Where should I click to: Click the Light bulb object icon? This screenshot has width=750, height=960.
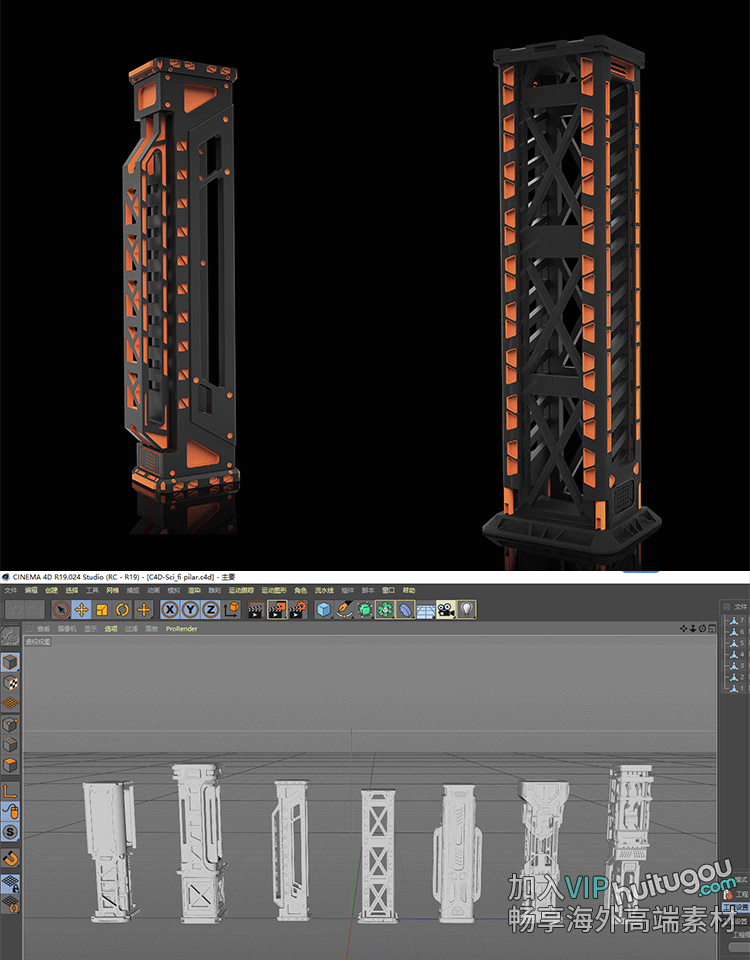(466, 609)
